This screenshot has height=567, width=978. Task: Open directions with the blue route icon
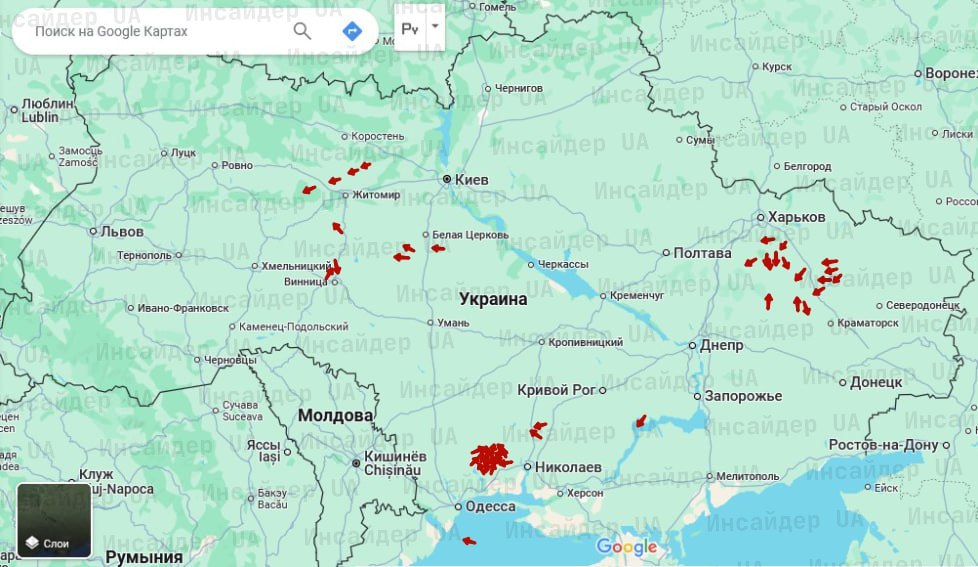[351, 31]
